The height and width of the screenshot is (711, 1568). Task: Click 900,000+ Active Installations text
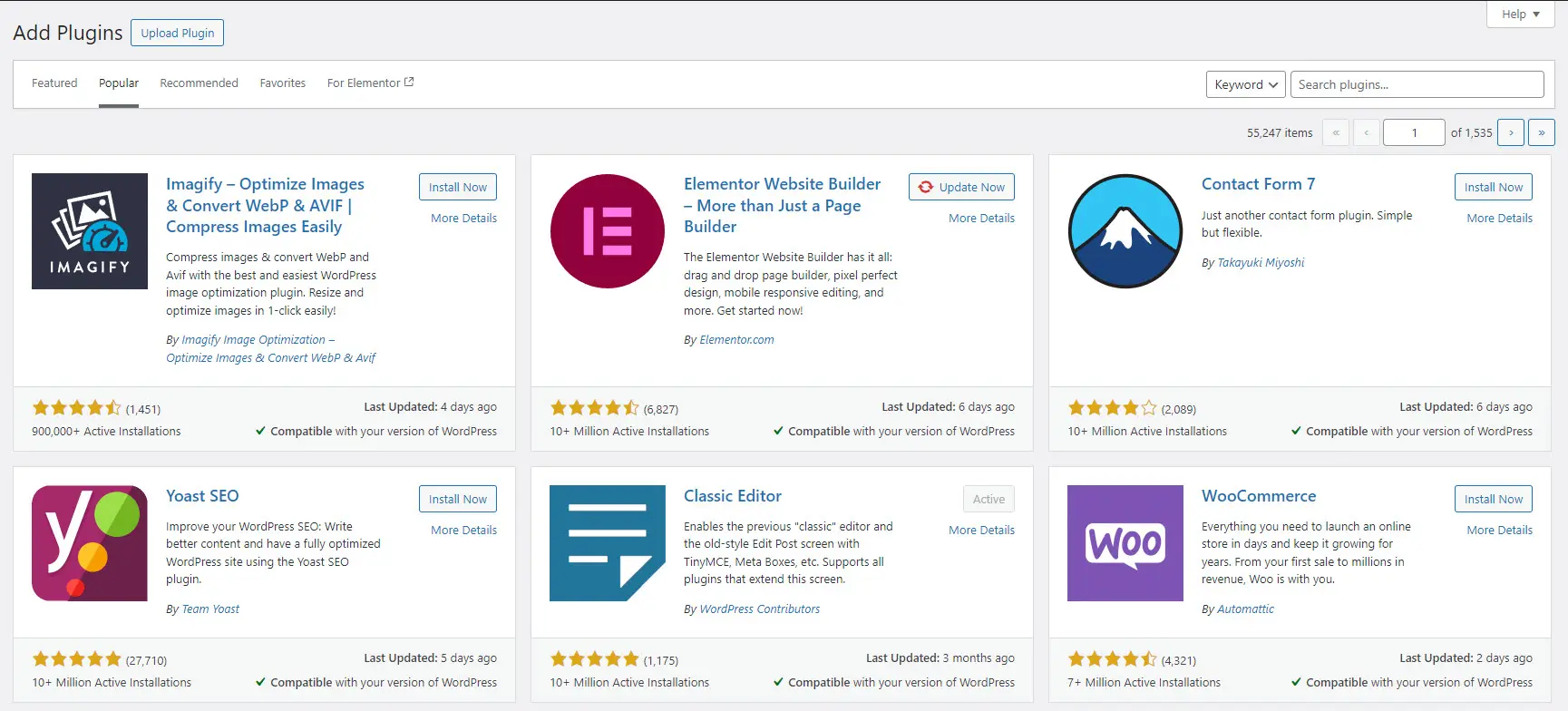click(x=106, y=432)
